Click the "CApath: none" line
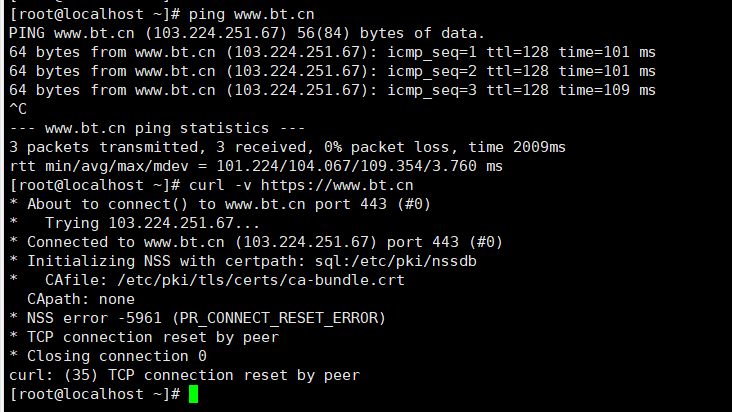This screenshot has height=412, width=732. [x=81, y=299]
